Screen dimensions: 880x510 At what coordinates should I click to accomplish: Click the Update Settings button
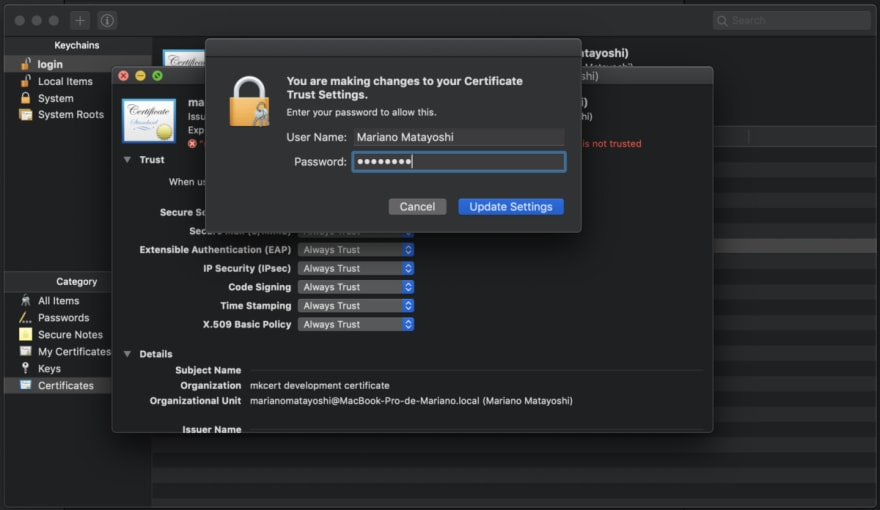pyautogui.click(x=511, y=206)
